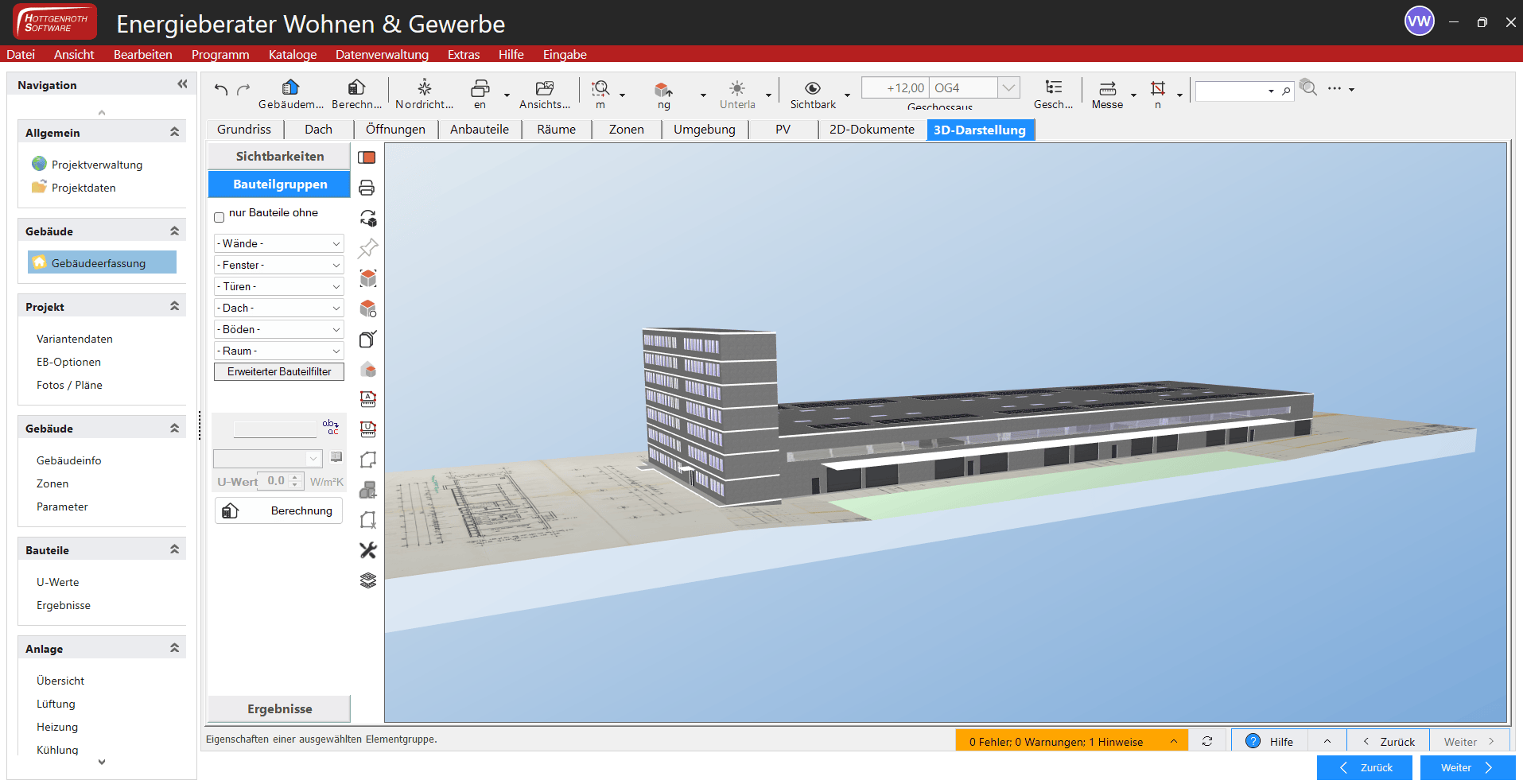Viewport: 1523px width, 784px height.
Task: Open the Sichtbarkeiten panel section
Action: [279, 156]
